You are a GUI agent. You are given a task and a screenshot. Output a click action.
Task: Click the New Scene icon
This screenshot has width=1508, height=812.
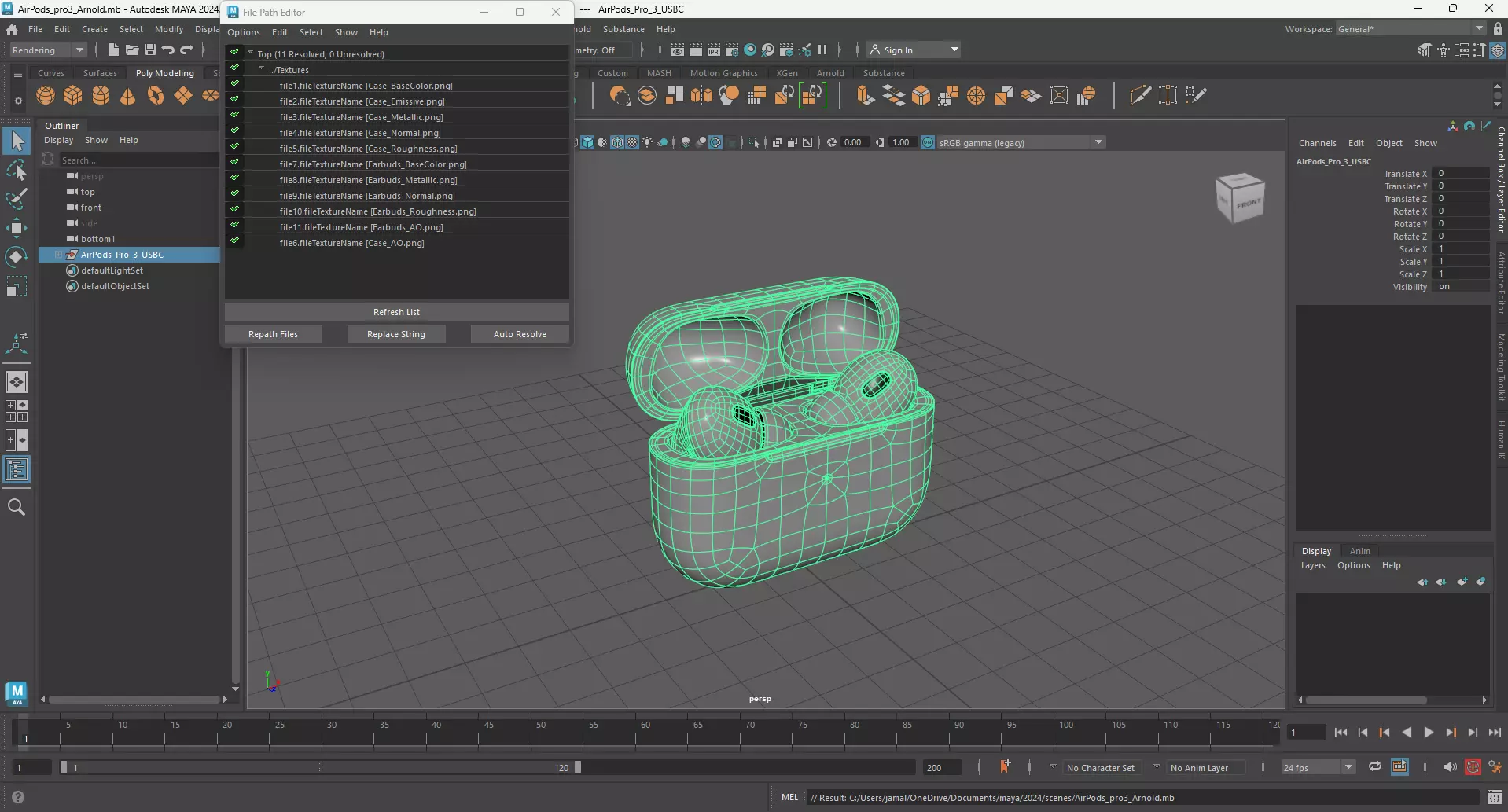pyautogui.click(x=113, y=50)
